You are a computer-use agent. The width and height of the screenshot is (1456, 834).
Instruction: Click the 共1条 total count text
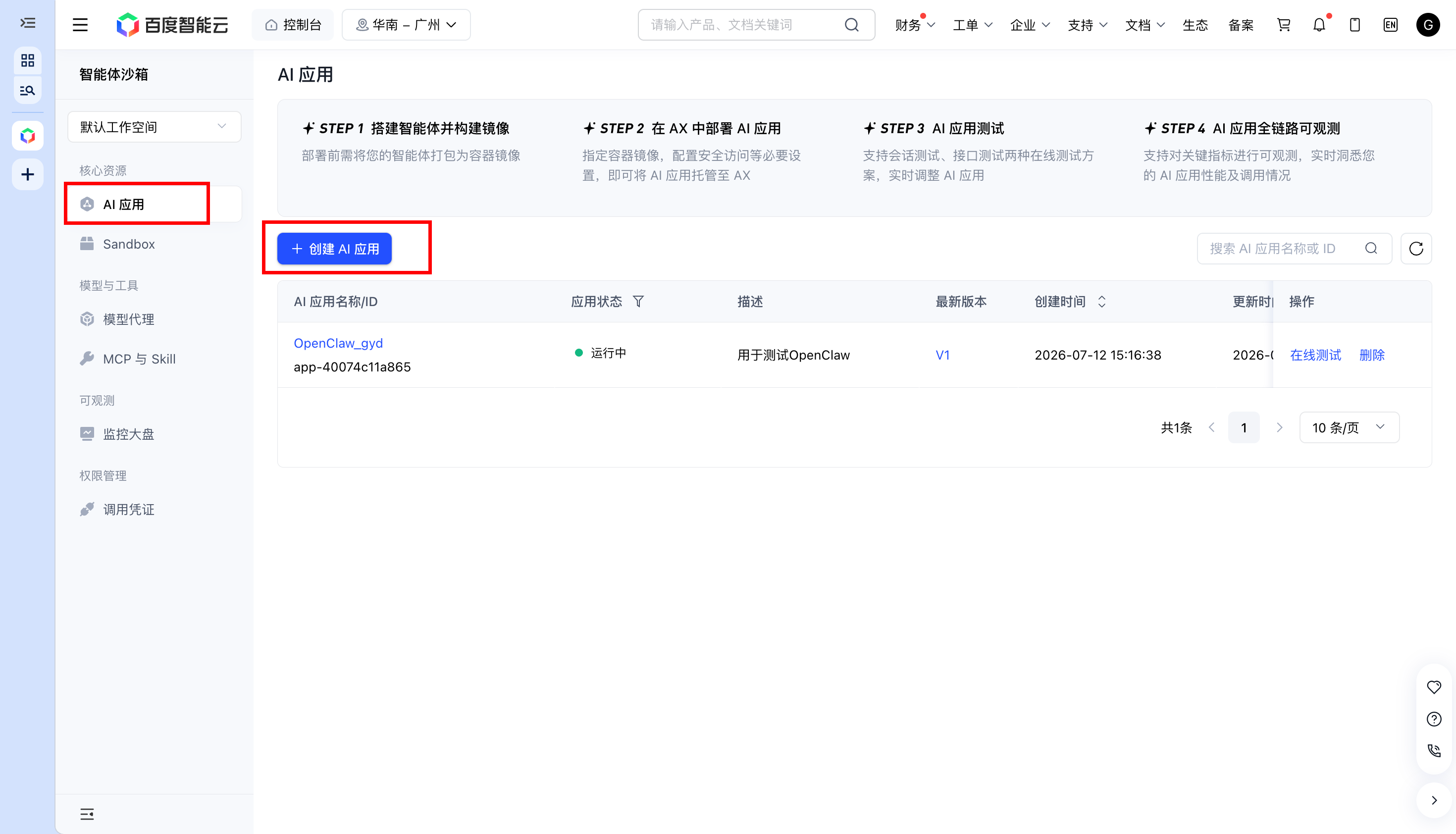pyautogui.click(x=1176, y=427)
